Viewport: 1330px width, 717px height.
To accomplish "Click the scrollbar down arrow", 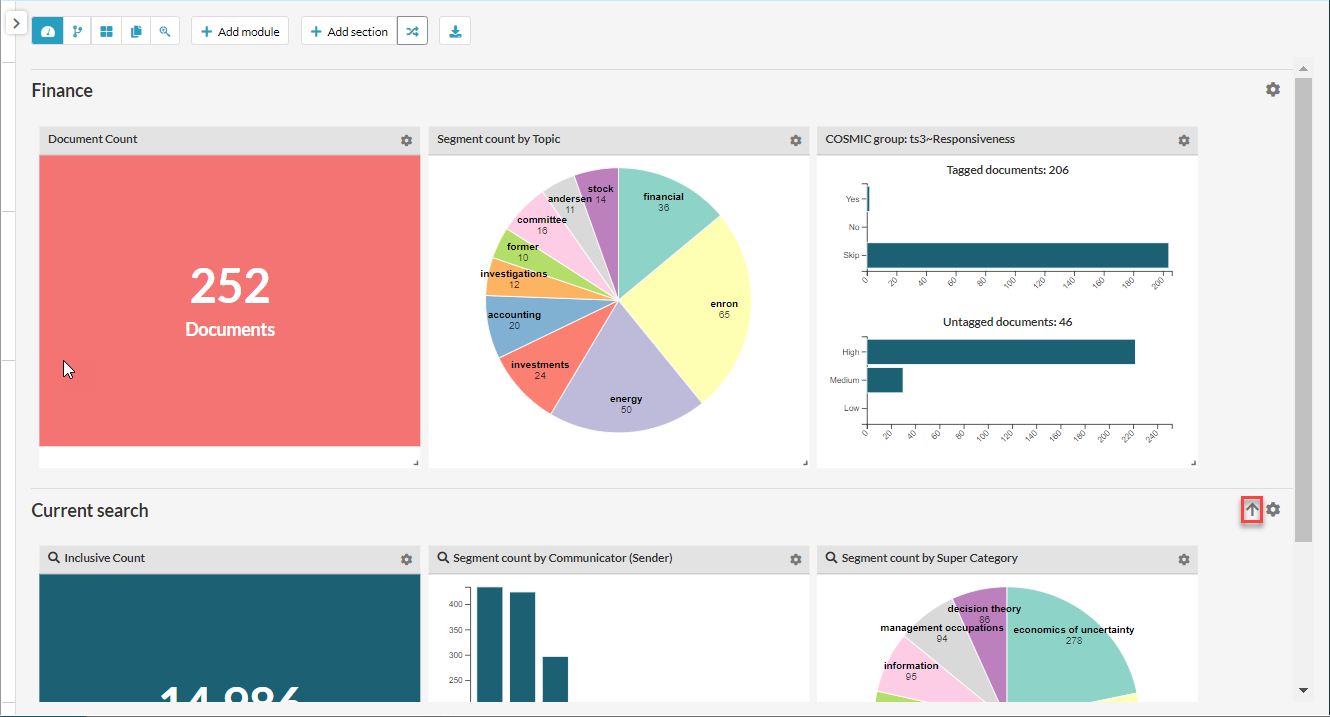I will 1303,690.
